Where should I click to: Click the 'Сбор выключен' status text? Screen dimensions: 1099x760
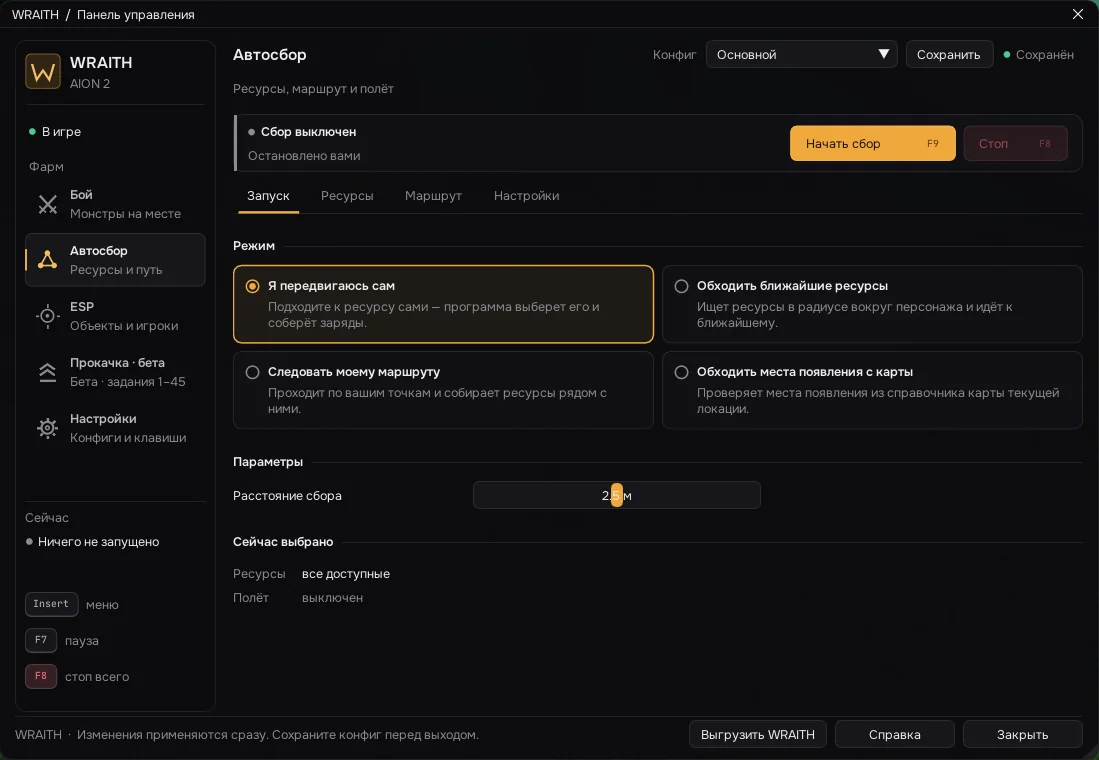(x=308, y=132)
